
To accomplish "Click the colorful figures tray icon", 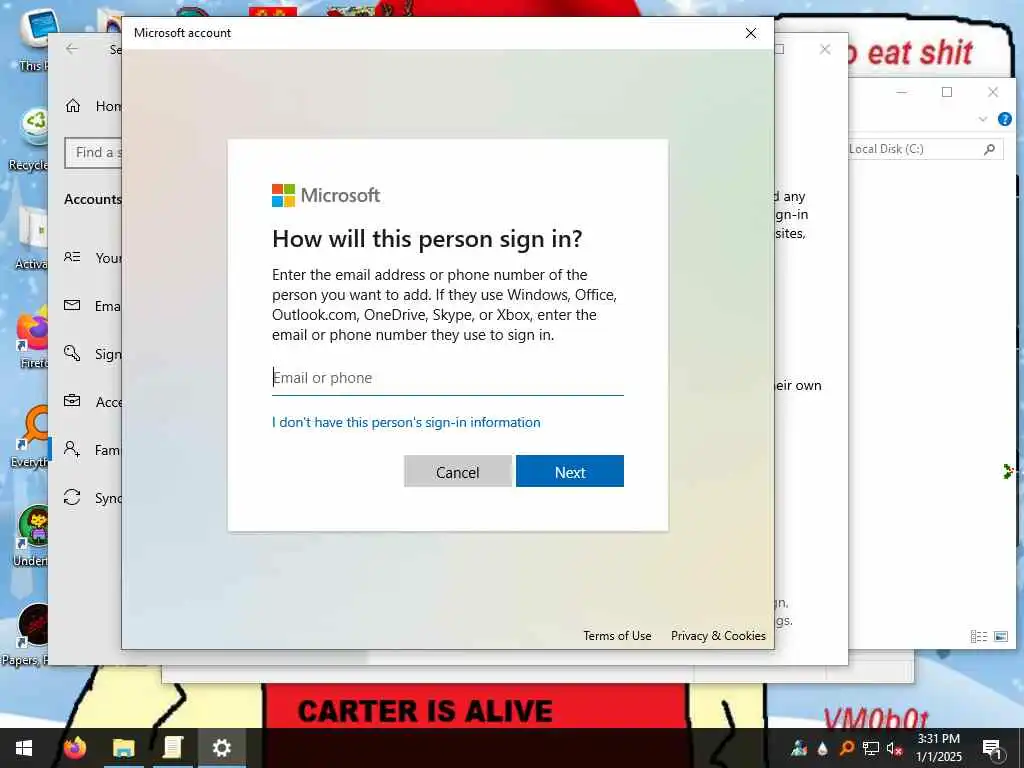I will pyautogui.click(x=799, y=748).
